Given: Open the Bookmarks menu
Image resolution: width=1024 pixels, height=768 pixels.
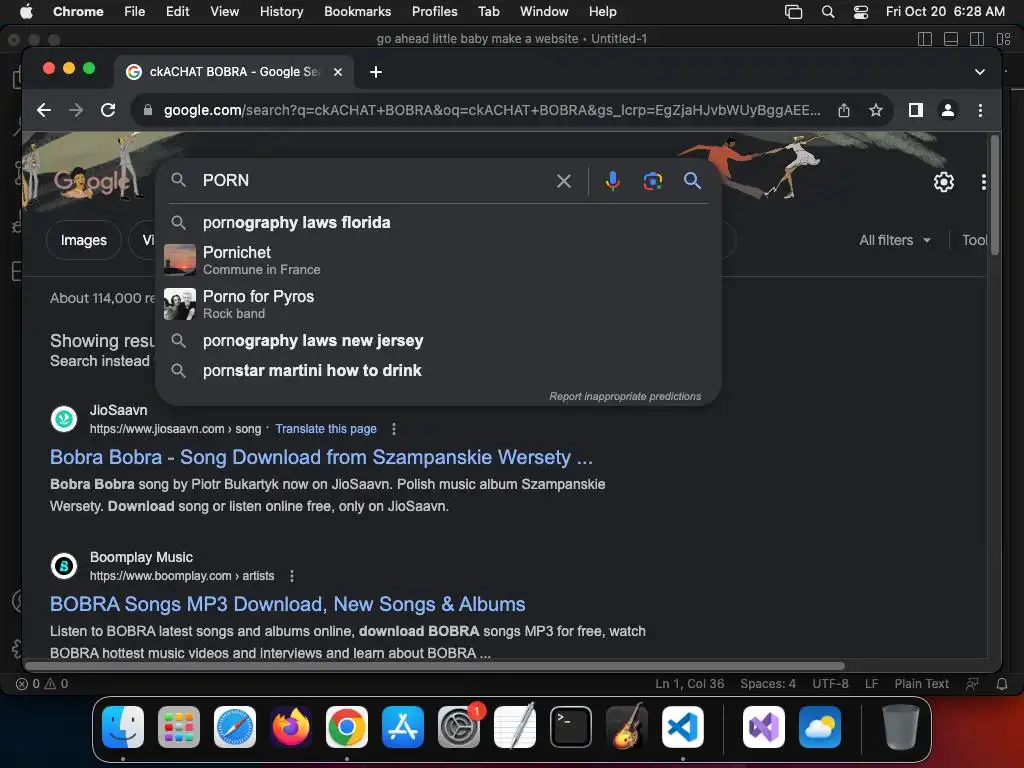Looking at the screenshot, I should 357,11.
